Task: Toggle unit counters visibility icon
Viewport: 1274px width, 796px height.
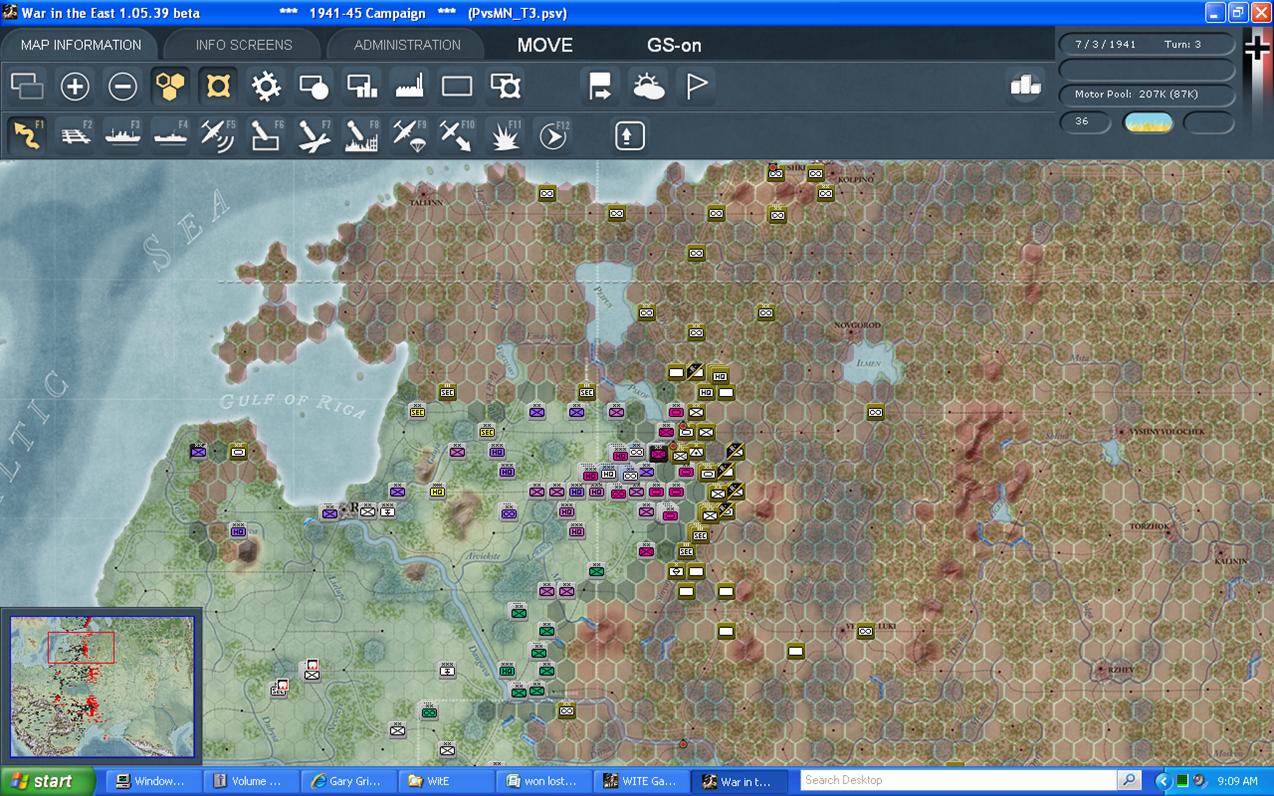Action: (x=27, y=87)
